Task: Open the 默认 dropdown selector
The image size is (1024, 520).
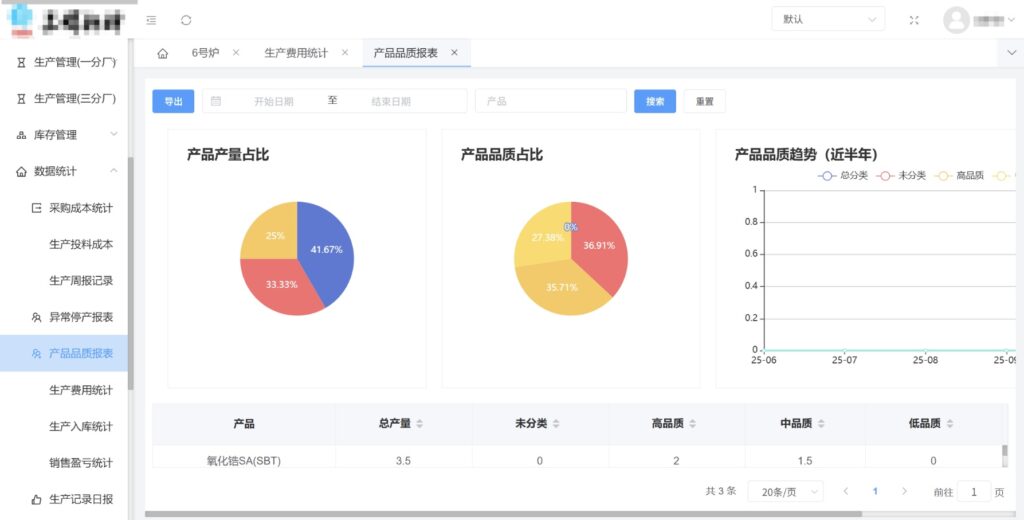Action: [827, 20]
